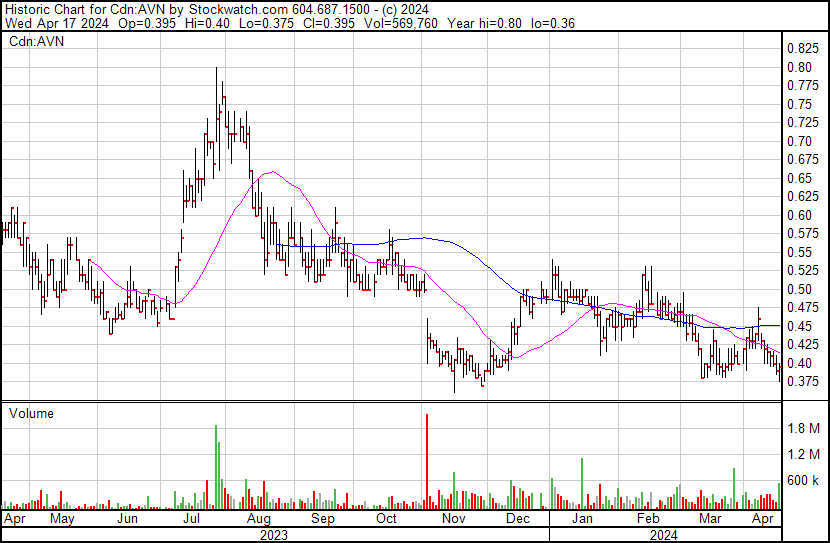Select the Nov month marker

pos(453,520)
